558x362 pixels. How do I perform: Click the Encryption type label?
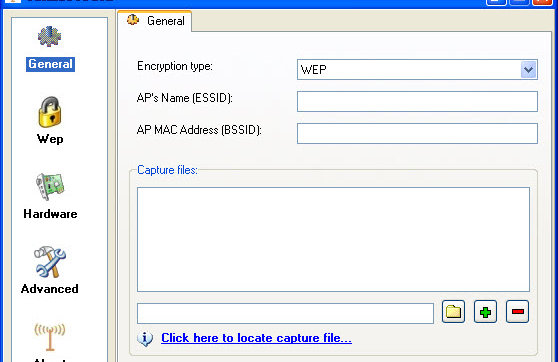coord(175,66)
